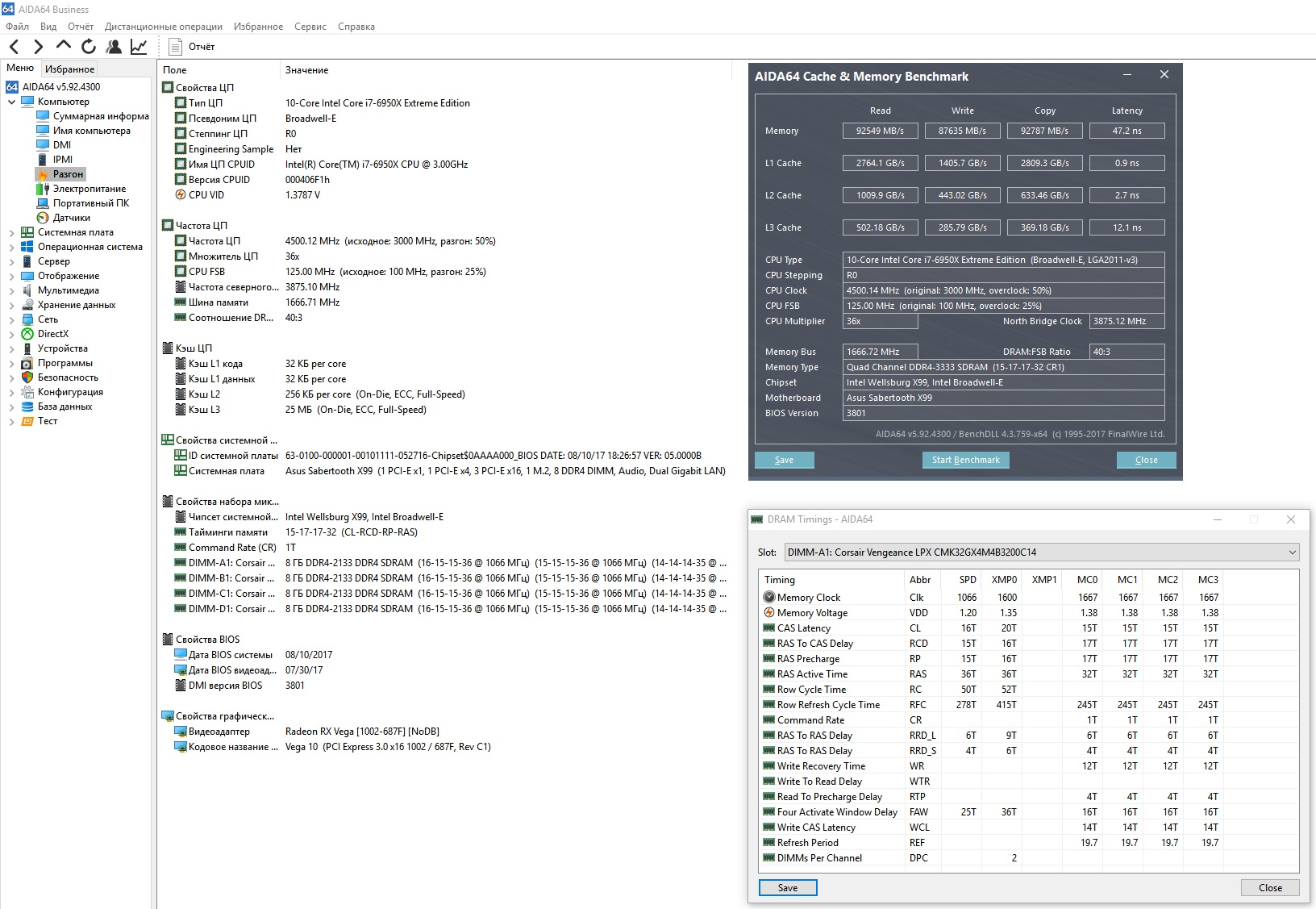
Task: Click the Безопасность shield icon
Action: (27, 377)
